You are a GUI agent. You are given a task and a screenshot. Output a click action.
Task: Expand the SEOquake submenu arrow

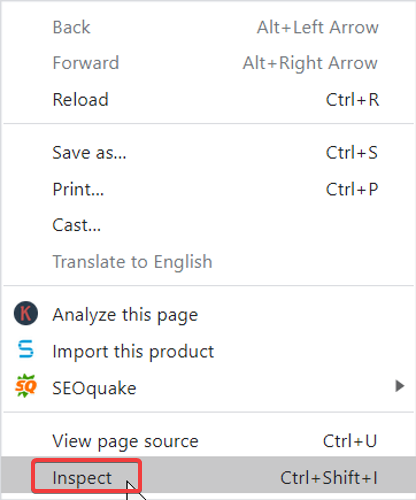(399, 386)
